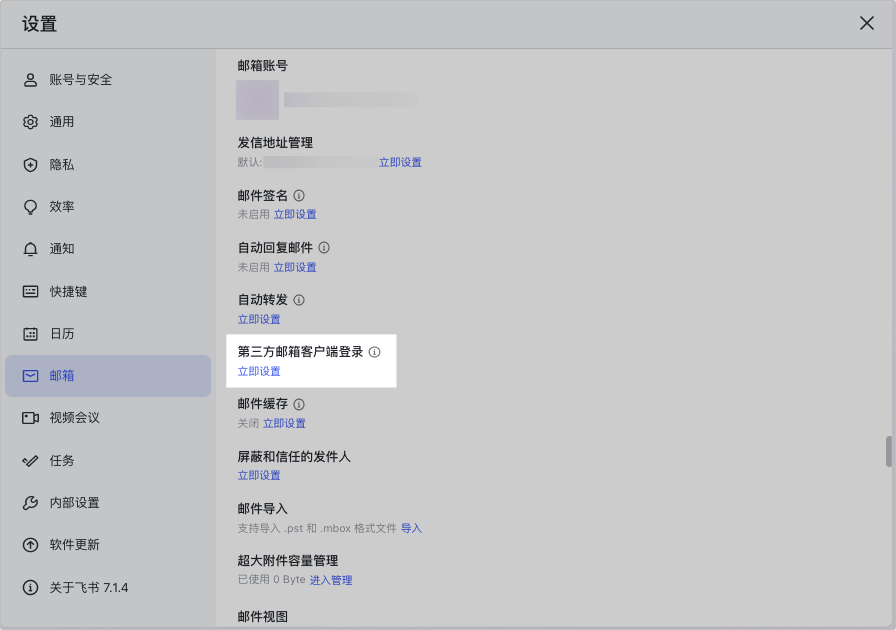This screenshot has width=896, height=630.
Task: Click the 邮箱账号 heading
Action: click(x=263, y=66)
